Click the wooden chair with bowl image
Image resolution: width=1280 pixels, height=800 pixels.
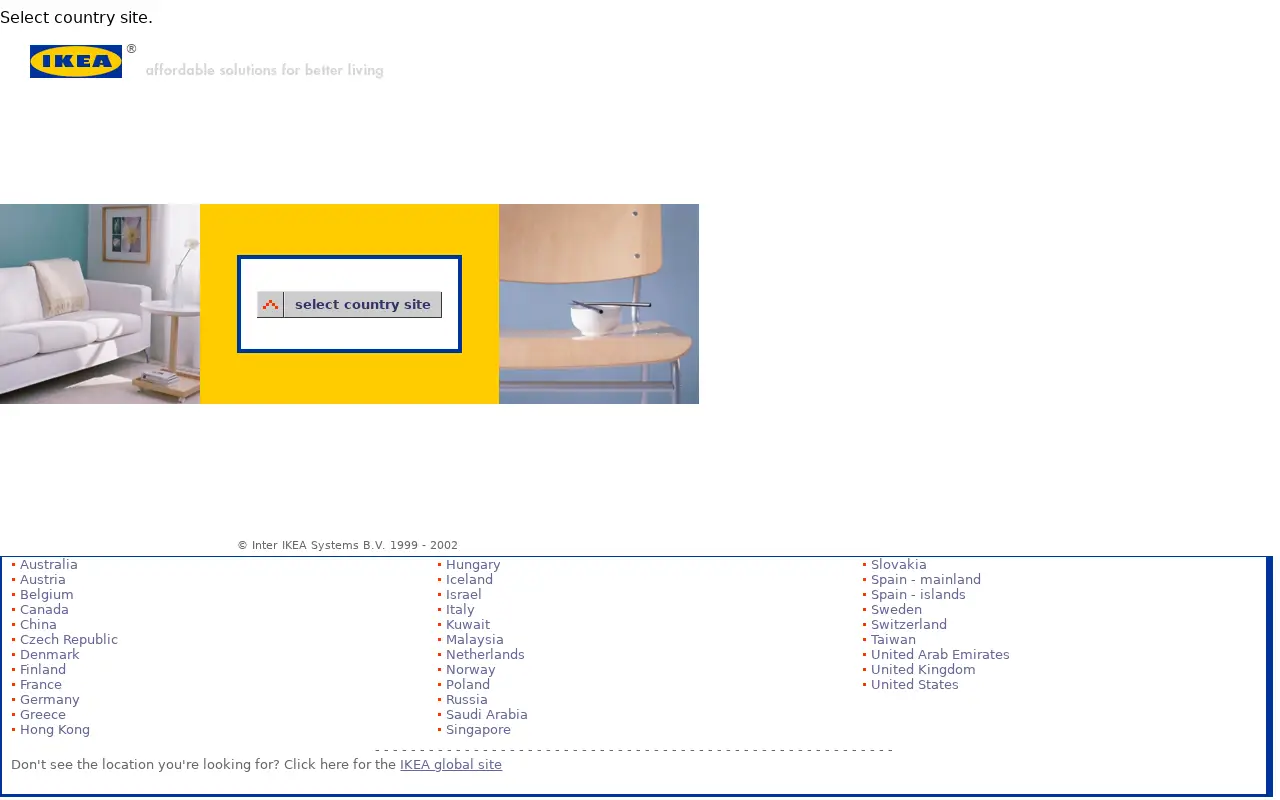click(x=599, y=304)
